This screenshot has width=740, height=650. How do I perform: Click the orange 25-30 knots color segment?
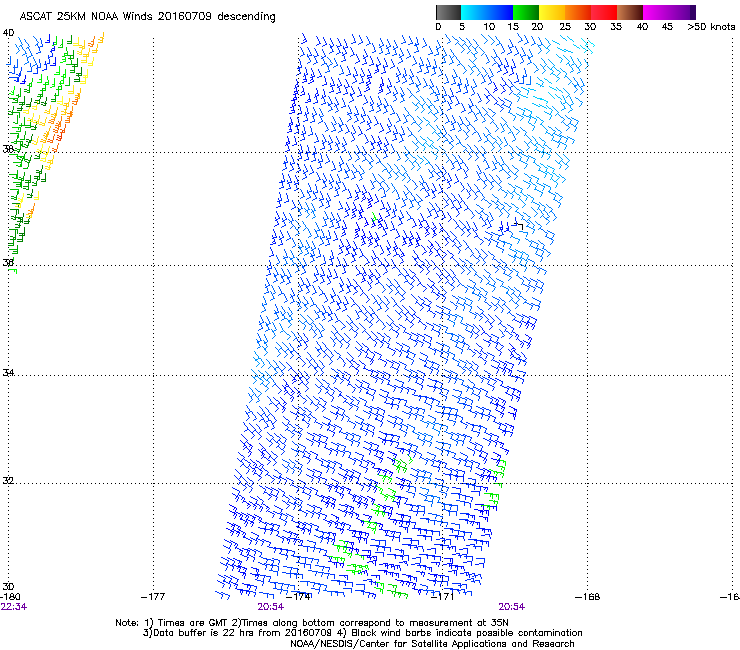pyautogui.click(x=578, y=12)
